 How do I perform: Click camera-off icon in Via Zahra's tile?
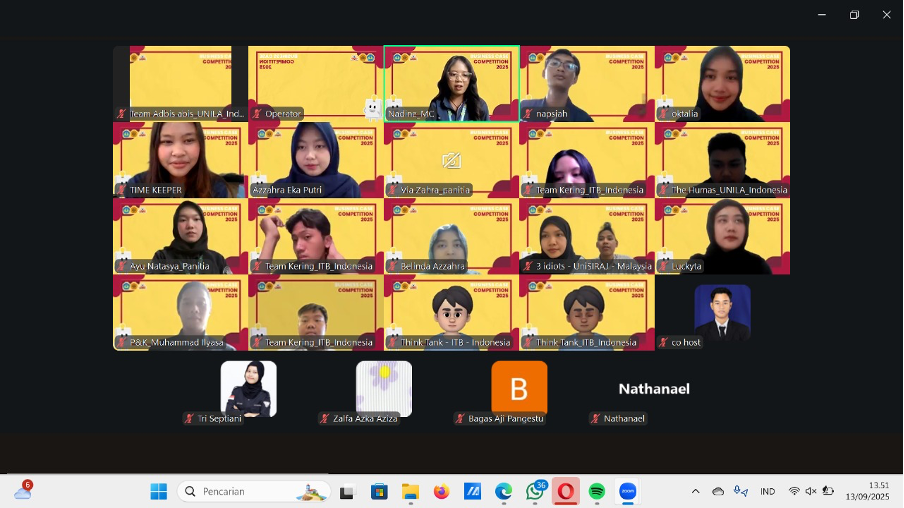451,160
